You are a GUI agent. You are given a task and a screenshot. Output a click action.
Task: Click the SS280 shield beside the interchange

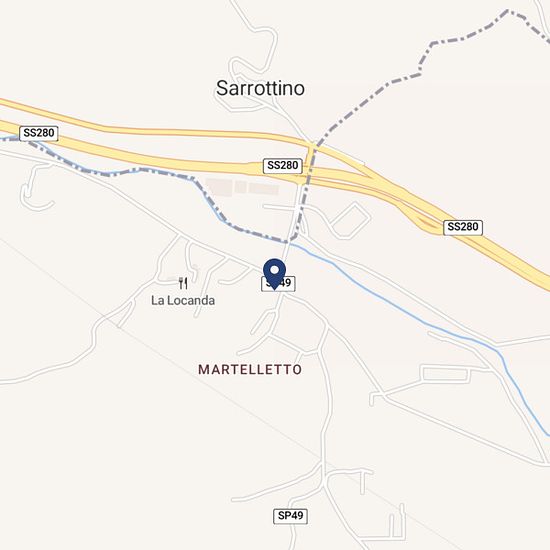point(283,165)
